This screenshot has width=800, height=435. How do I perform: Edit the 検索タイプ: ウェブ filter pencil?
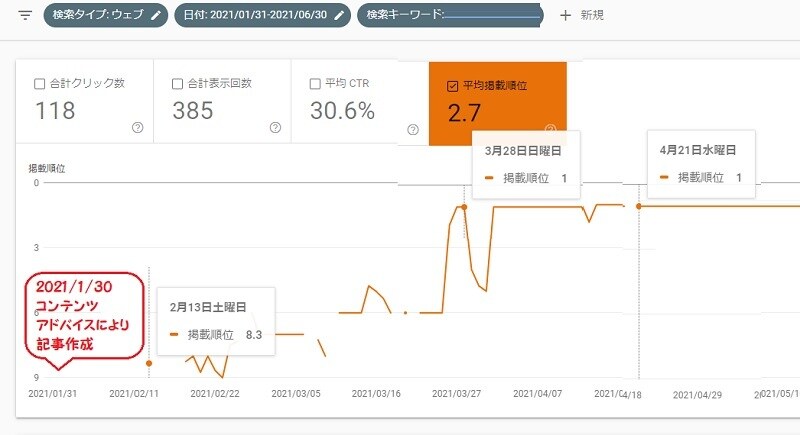(156, 15)
